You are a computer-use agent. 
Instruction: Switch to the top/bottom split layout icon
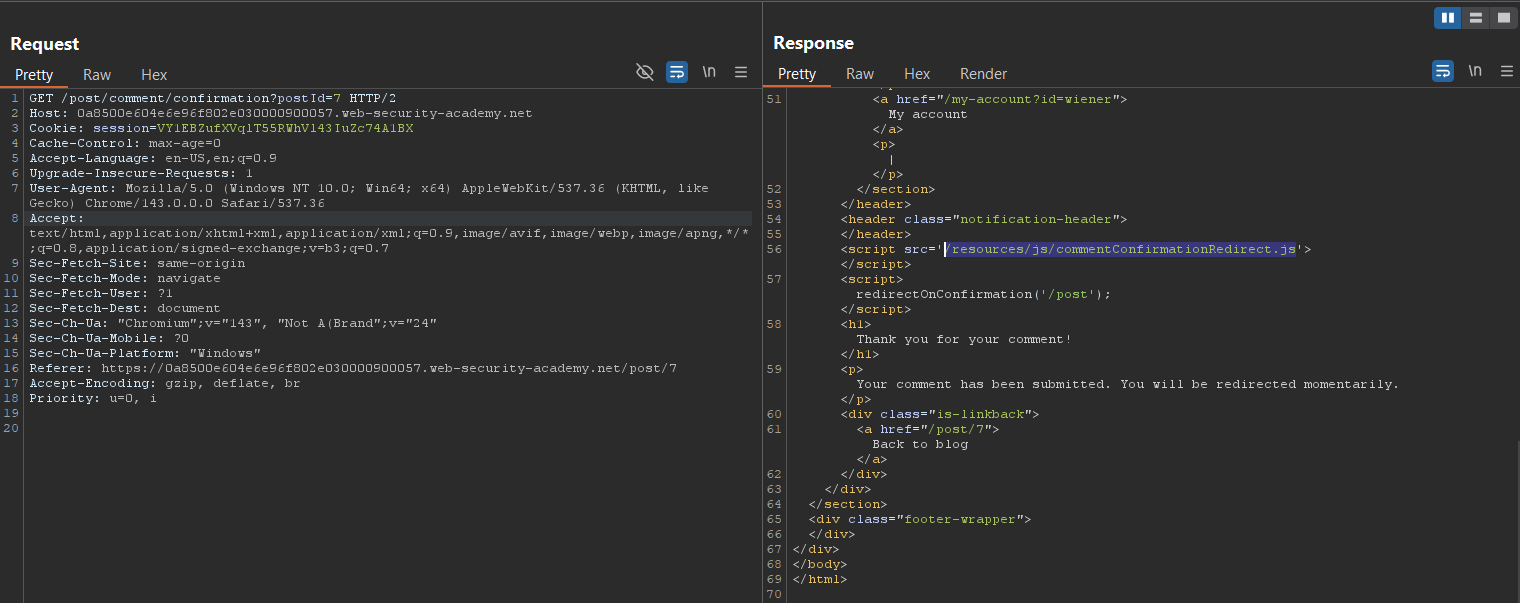tap(1475, 18)
